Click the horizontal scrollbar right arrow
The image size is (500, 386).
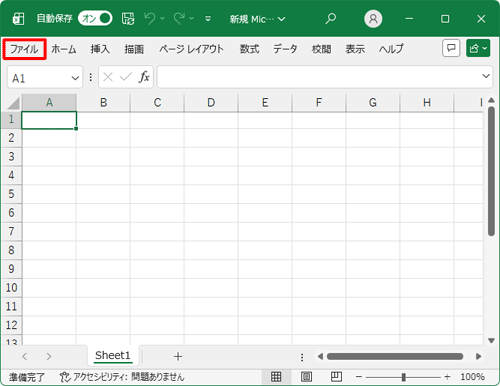(x=479, y=356)
